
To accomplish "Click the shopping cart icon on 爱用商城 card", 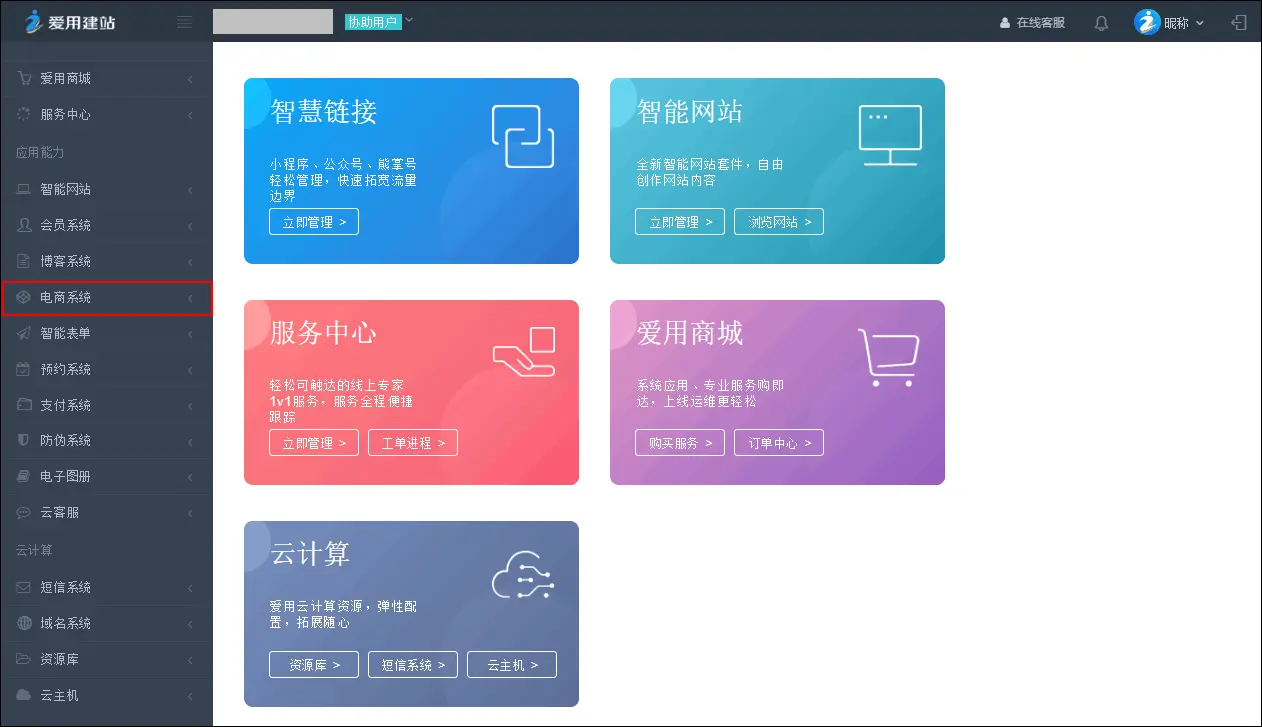I will click(x=888, y=357).
